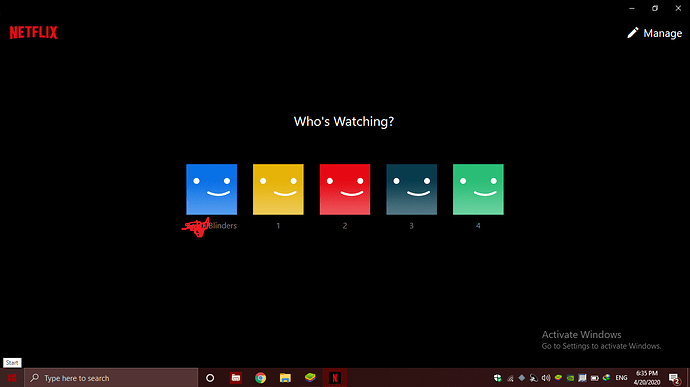Image resolution: width=690 pixels, height=387 pixels.
Task: Open the red app icon beside Cortana
Action: [236, 378]
